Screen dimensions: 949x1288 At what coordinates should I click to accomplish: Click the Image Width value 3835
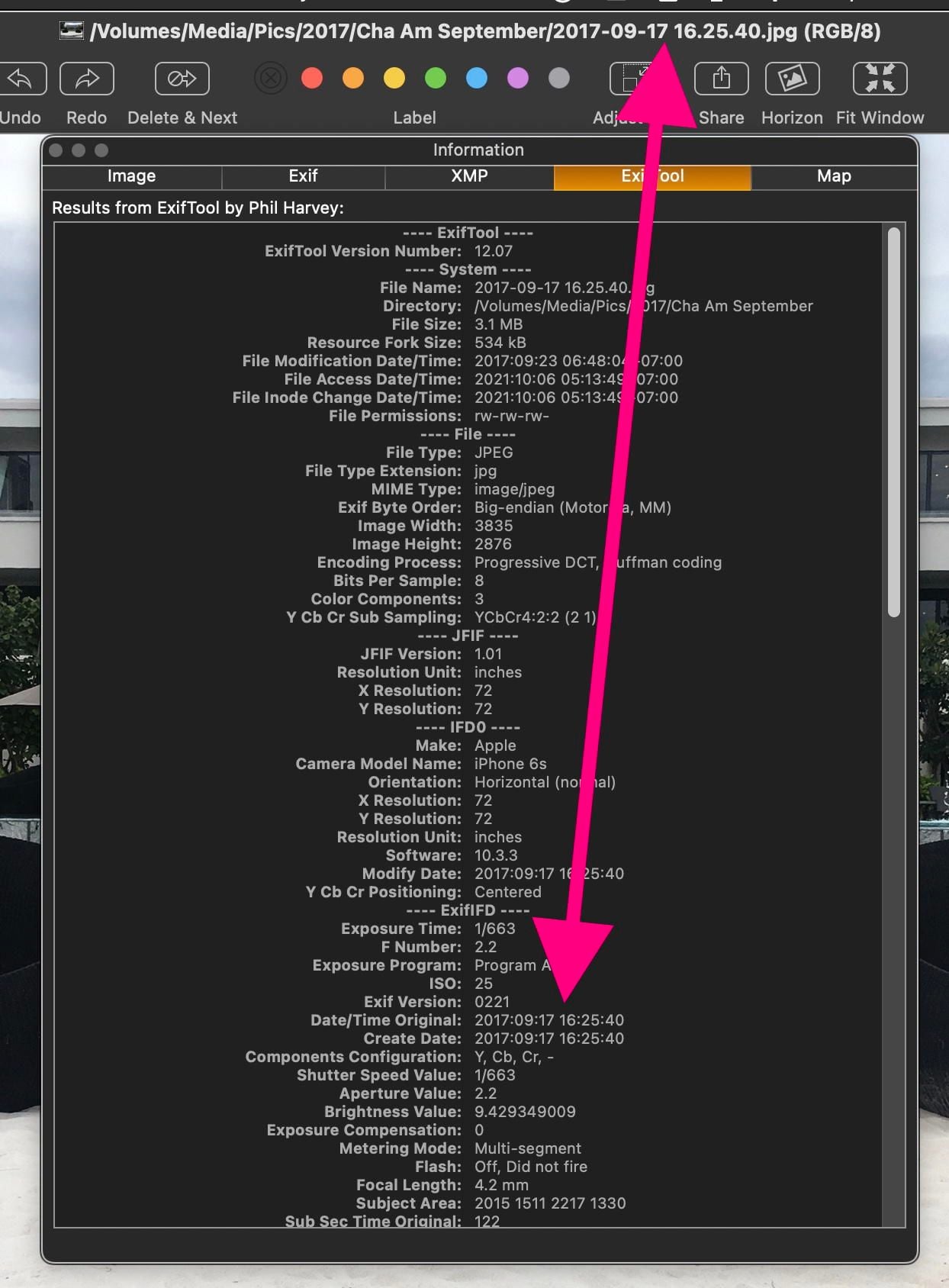[494, 526]
